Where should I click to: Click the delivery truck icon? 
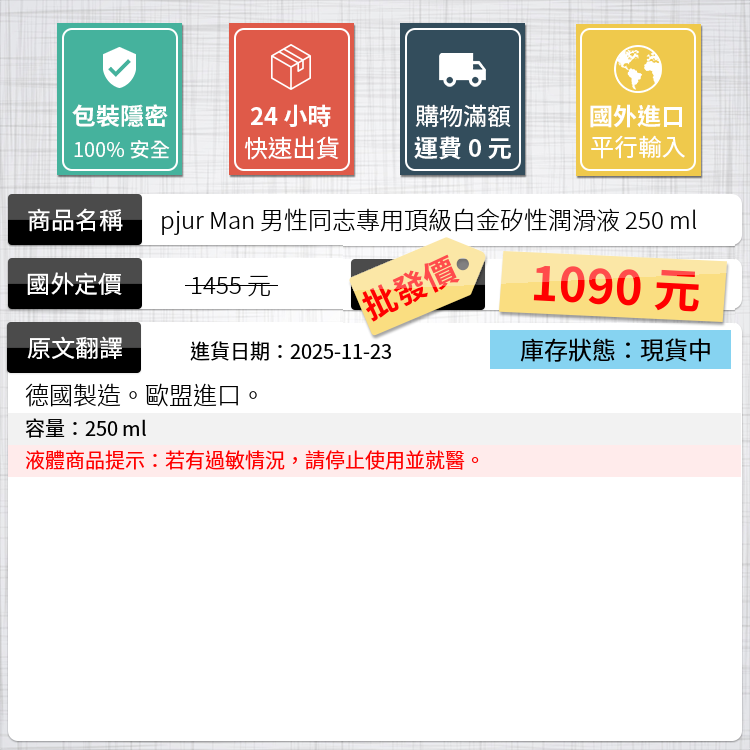tap(462, 69)
